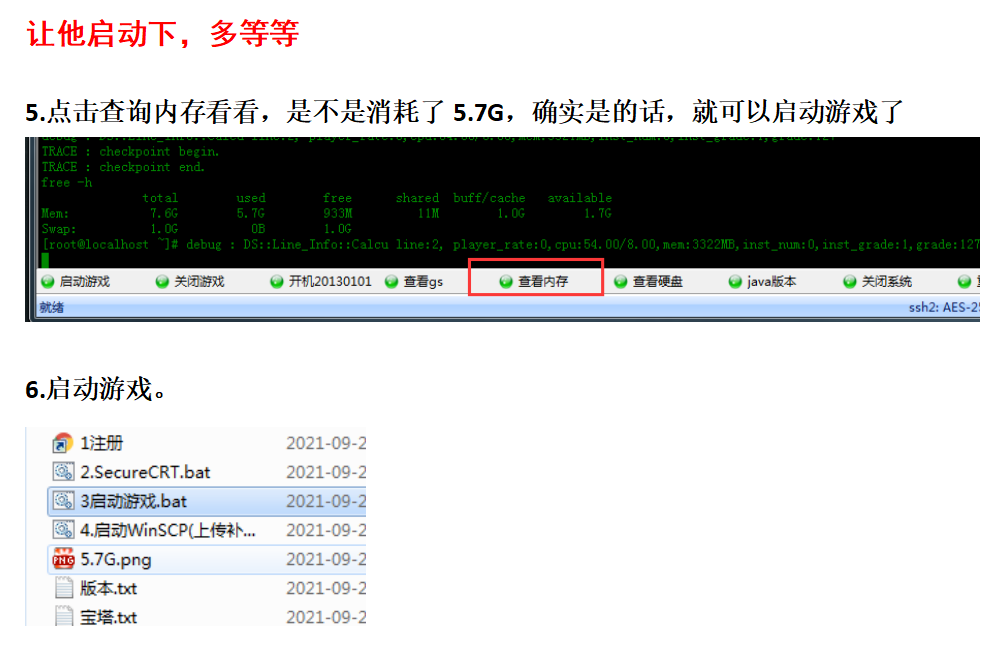1004x647 pixels.
Task: Click the red-highlighted 查看内存 button
Action: (x=536, y=281)
